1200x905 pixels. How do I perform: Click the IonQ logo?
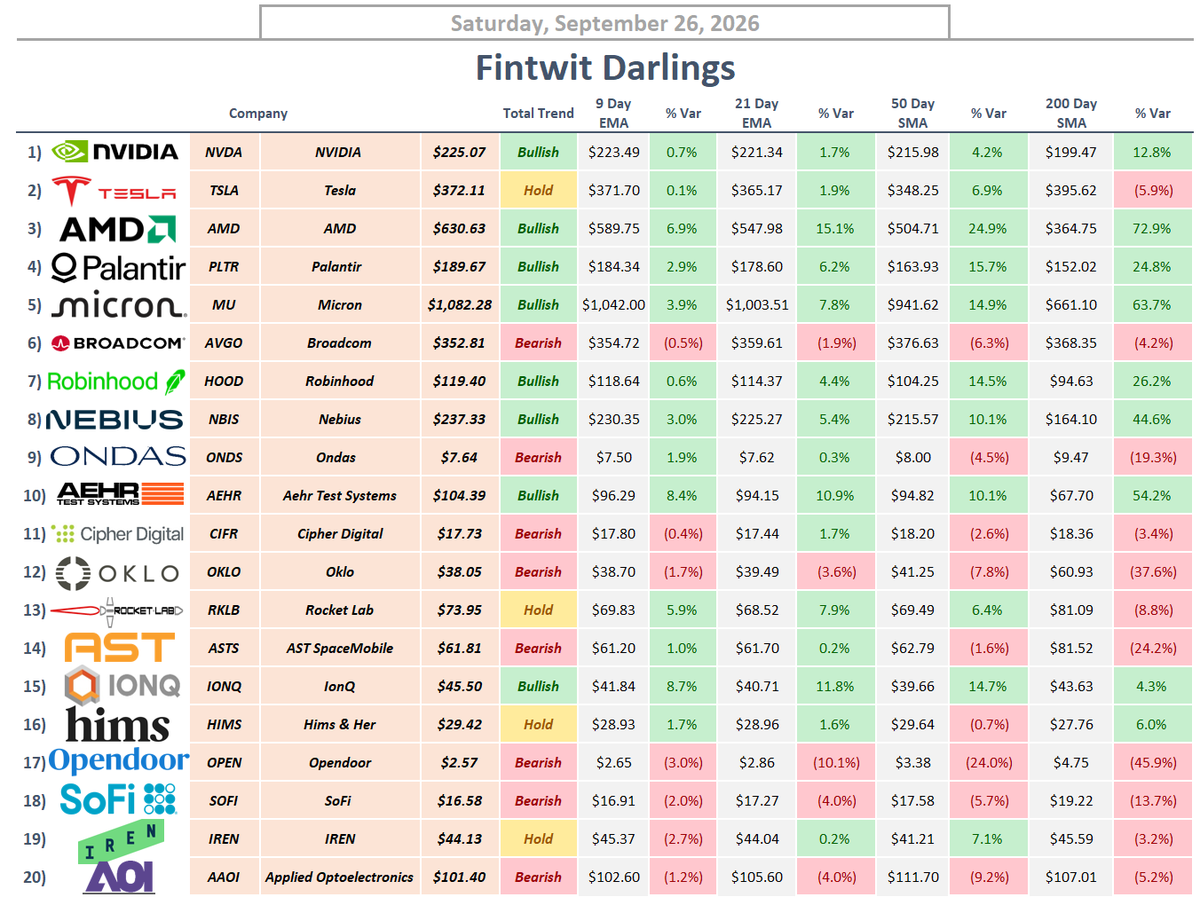point(121,685)
